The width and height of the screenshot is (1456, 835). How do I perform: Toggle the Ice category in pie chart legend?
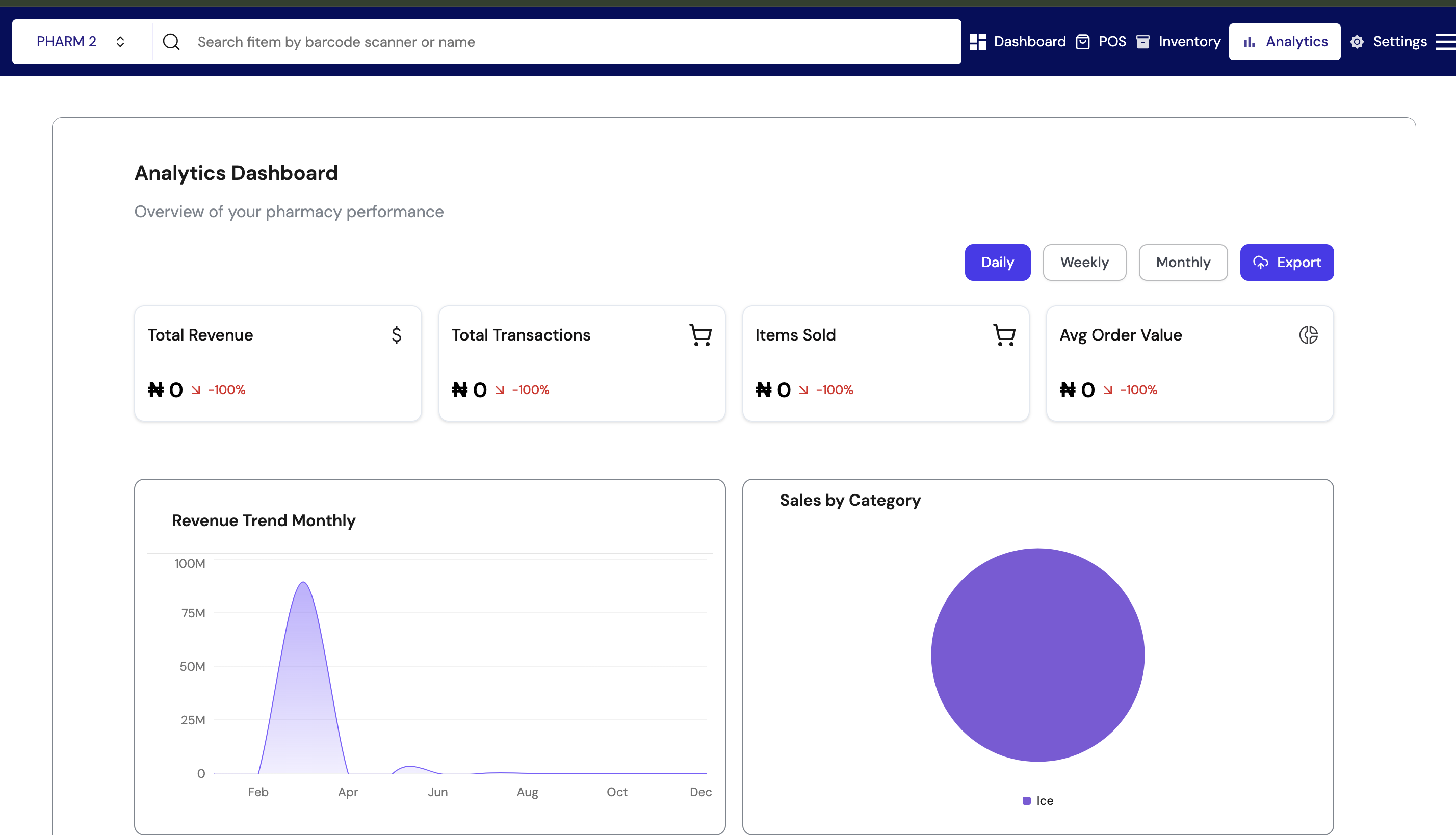[1037, 800]
